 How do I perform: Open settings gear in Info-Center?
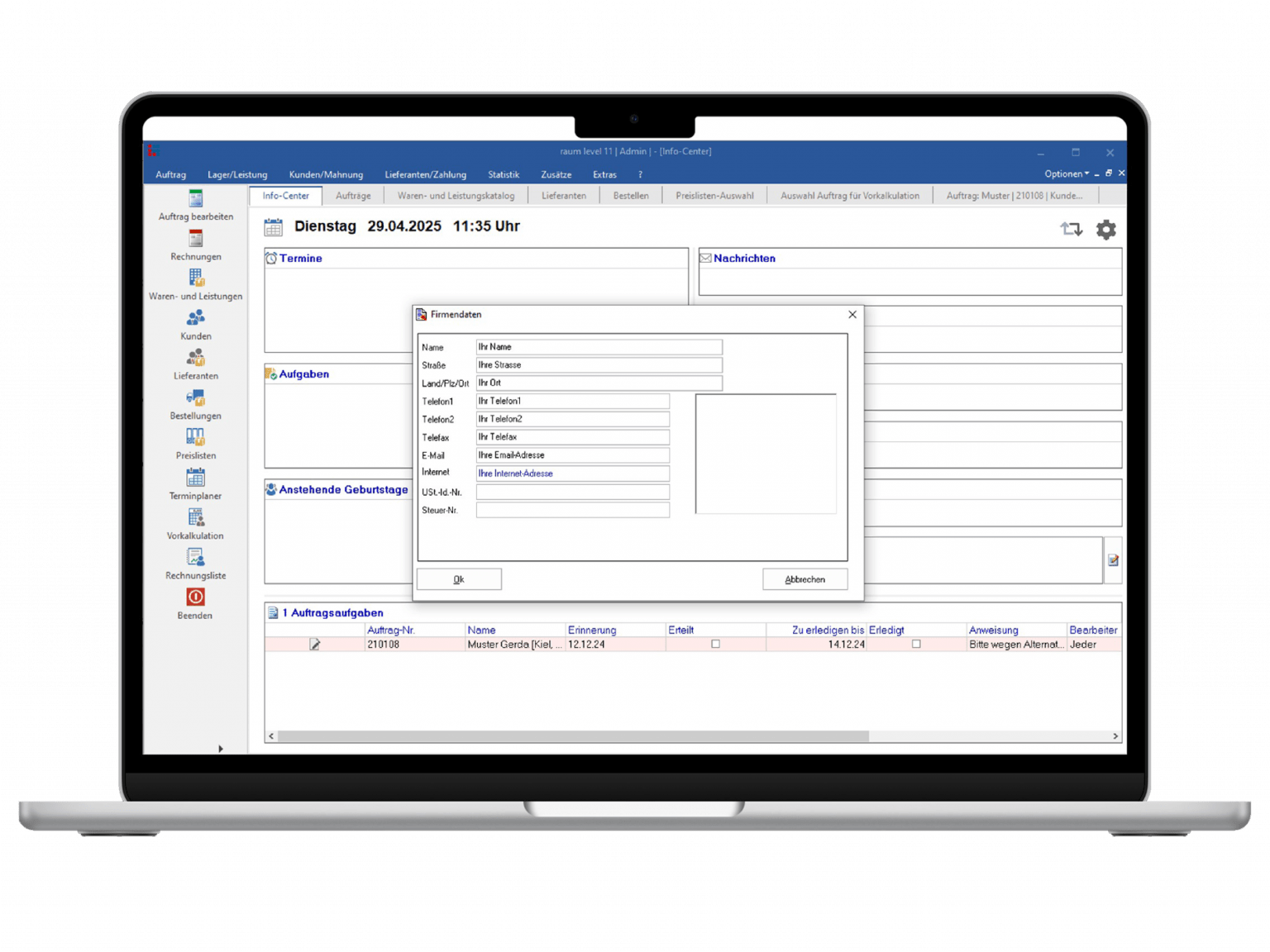tap(1105, 230)
